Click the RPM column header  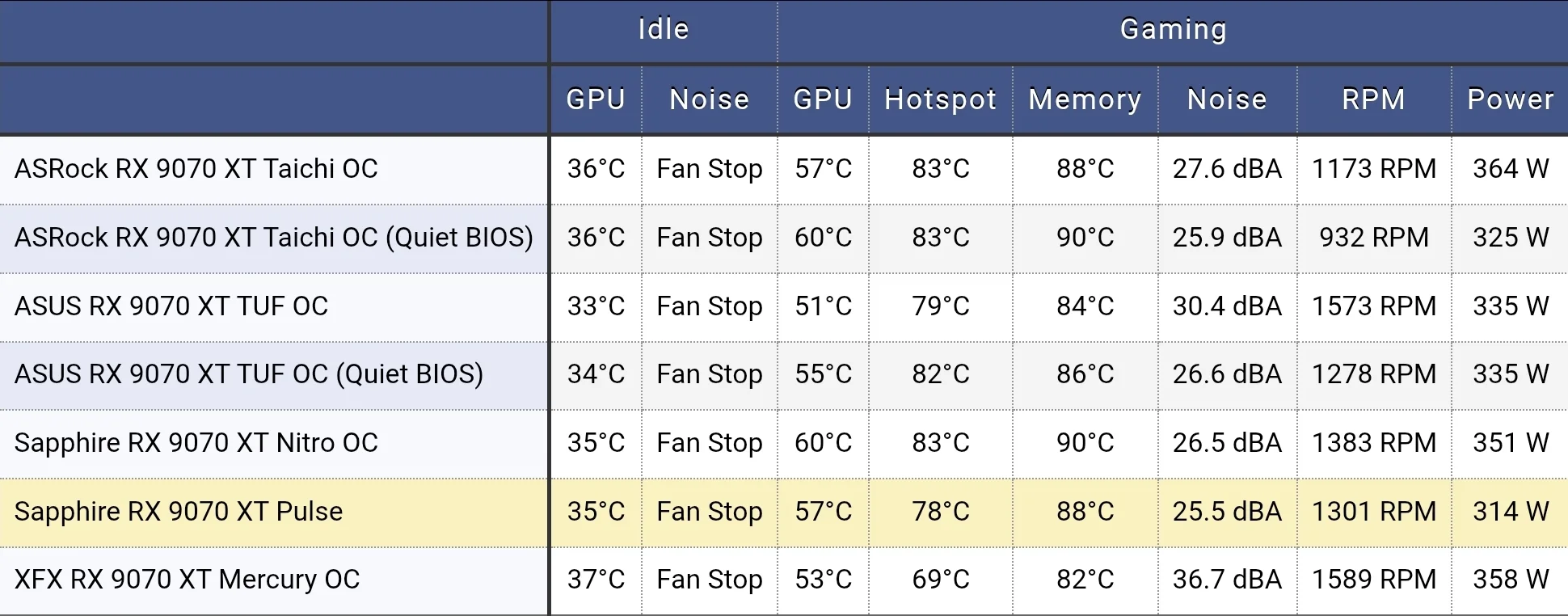(x=1373, y=99)
